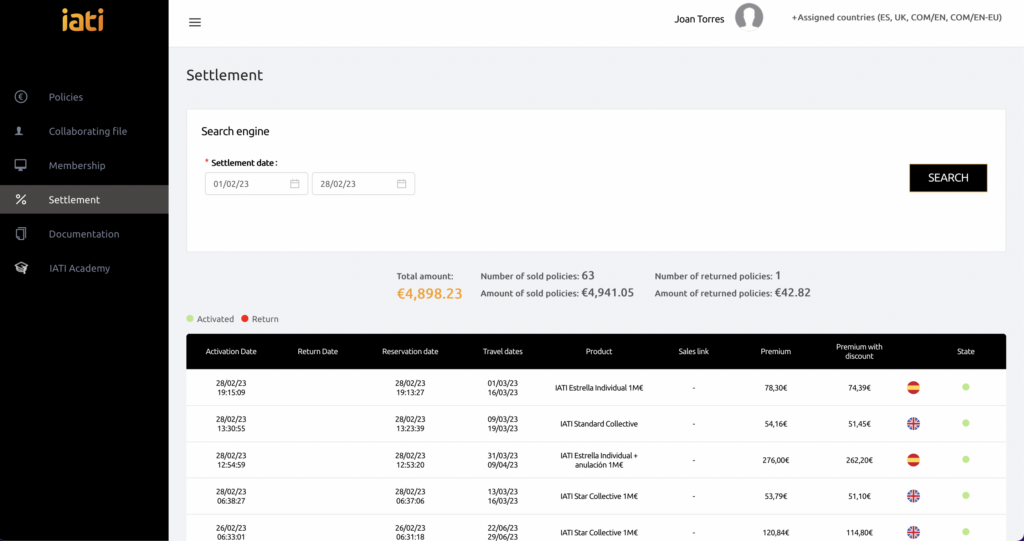Click the Collaborating file person icon
This screenshot has width=1024, height=541.
(20, 131)
